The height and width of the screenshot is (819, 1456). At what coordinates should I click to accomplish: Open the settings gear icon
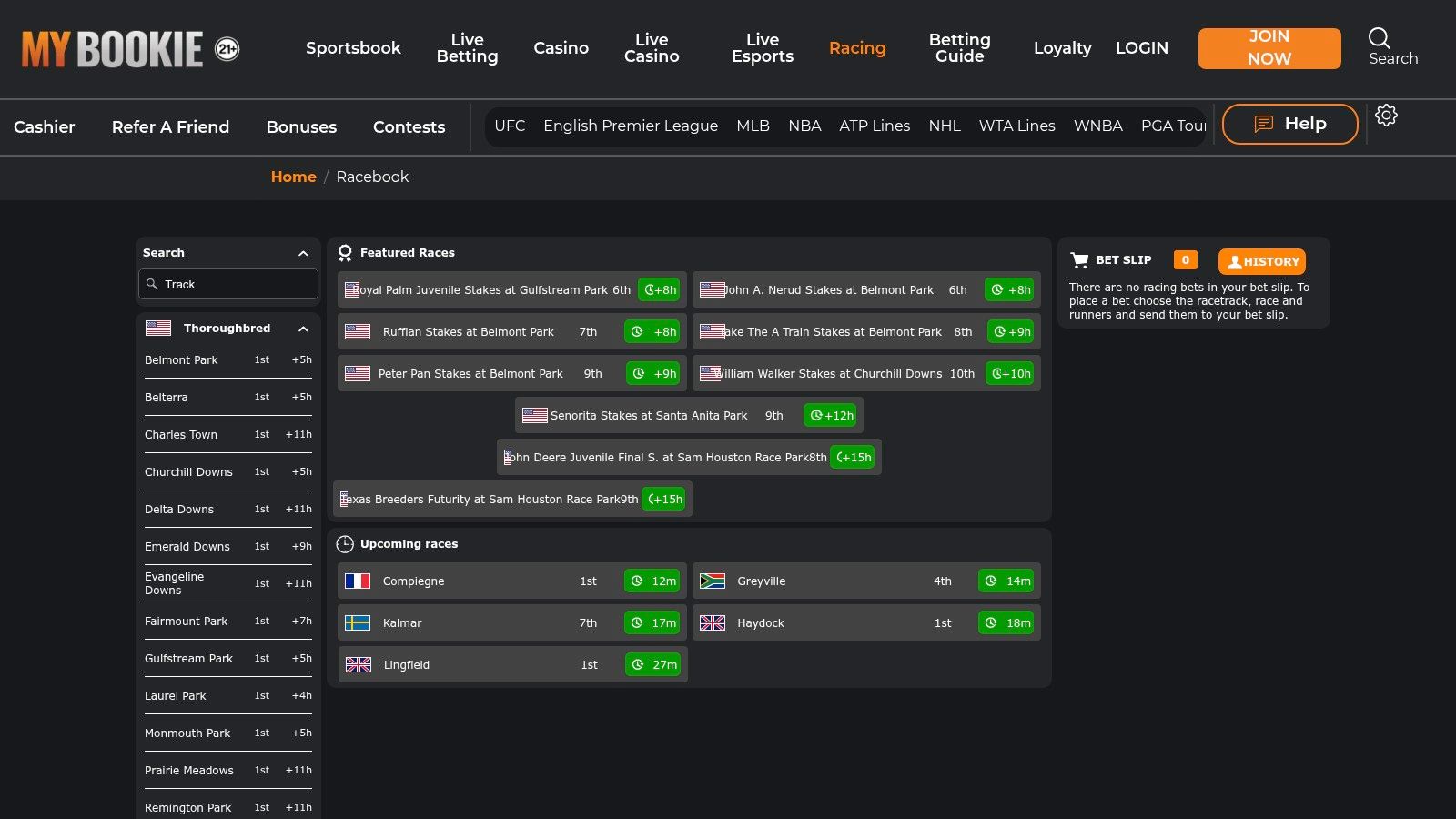pyautogui.click(x=1386, y=116)
